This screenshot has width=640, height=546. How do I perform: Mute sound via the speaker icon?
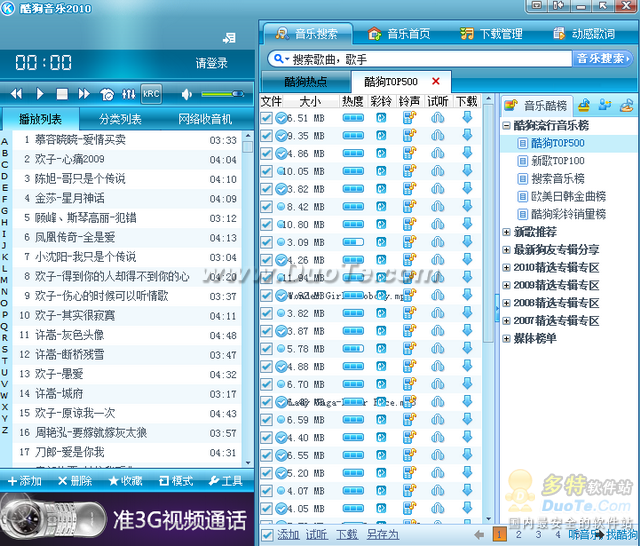click(x=187, y=94)
